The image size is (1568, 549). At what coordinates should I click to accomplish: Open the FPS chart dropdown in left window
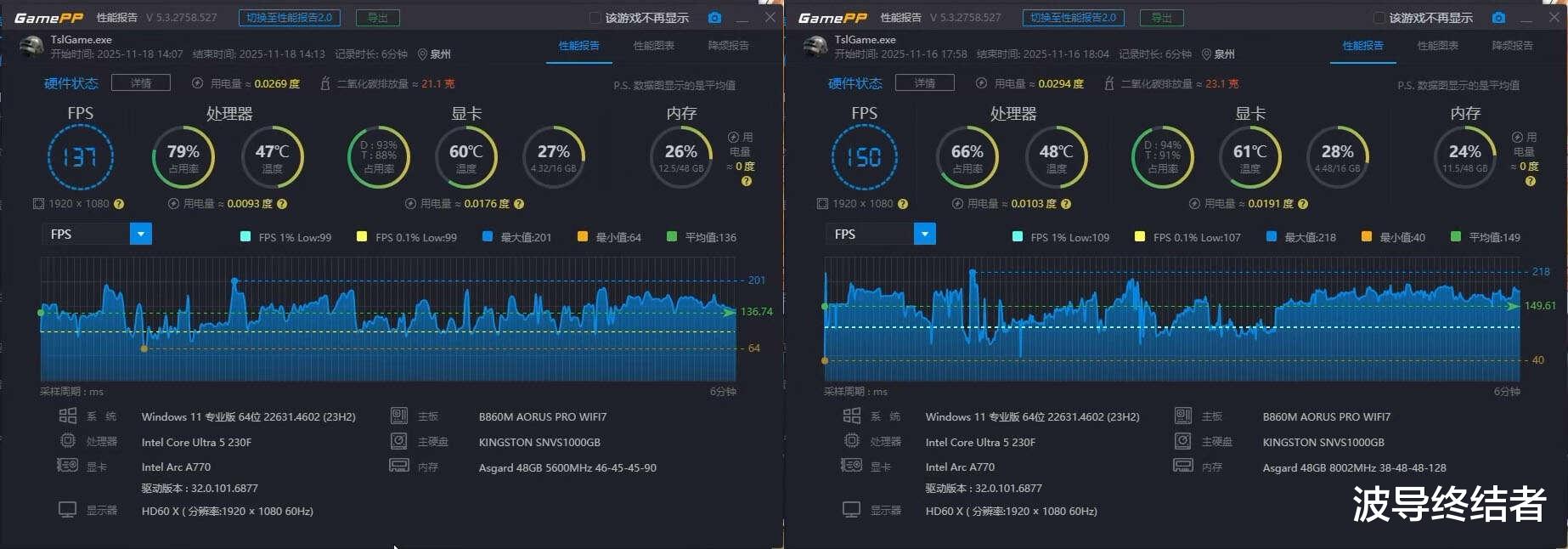(x=97, y=234)
